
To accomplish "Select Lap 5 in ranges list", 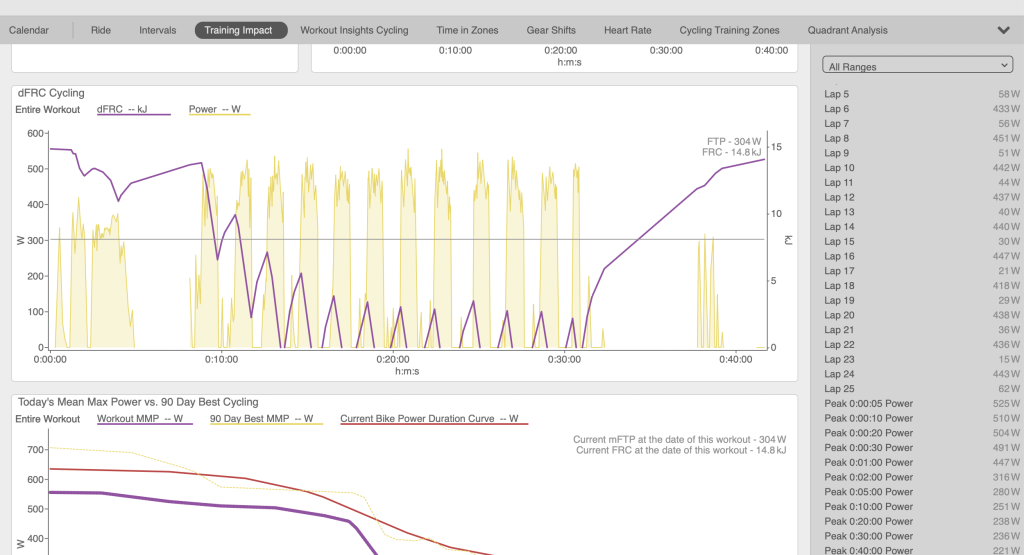I will (921, 94).
